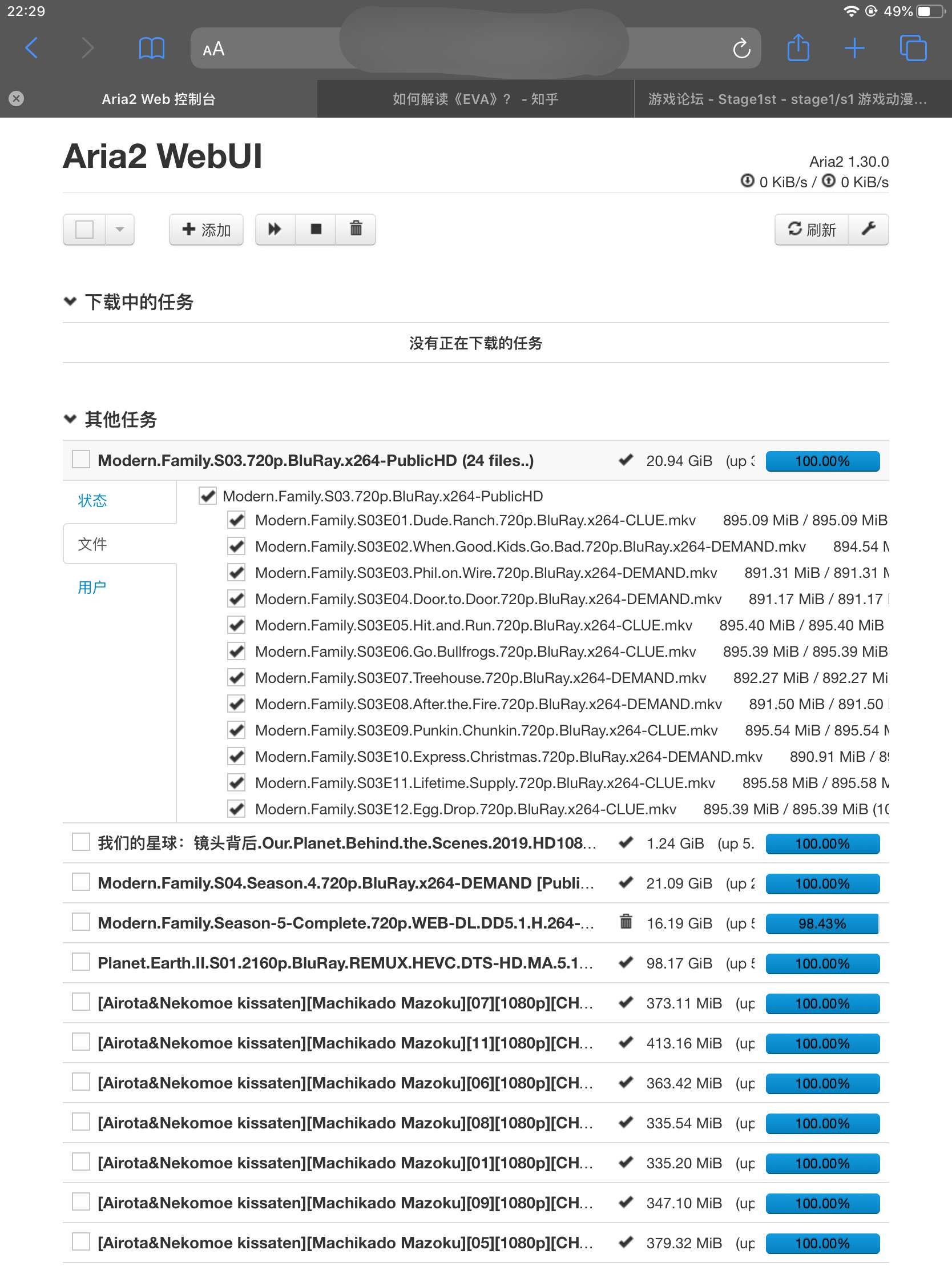The height and width of the screenshot is (1270, 952).
Task: Tap the AA reader text-size button
Action: [213, 49]
